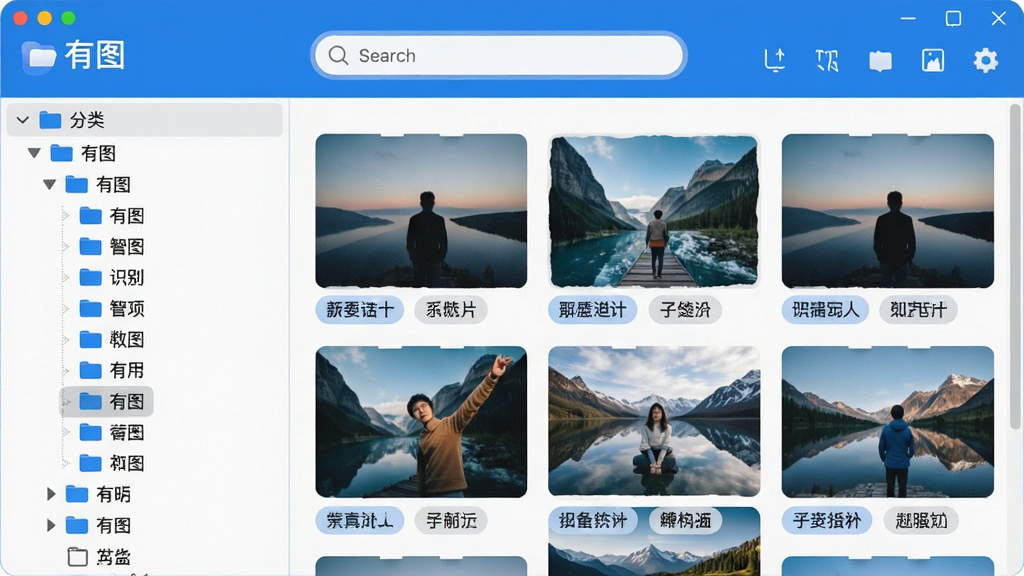Click the folder icon beside 教图
The height and width of the screenshot is (576, 1024).
coord(91,339)
